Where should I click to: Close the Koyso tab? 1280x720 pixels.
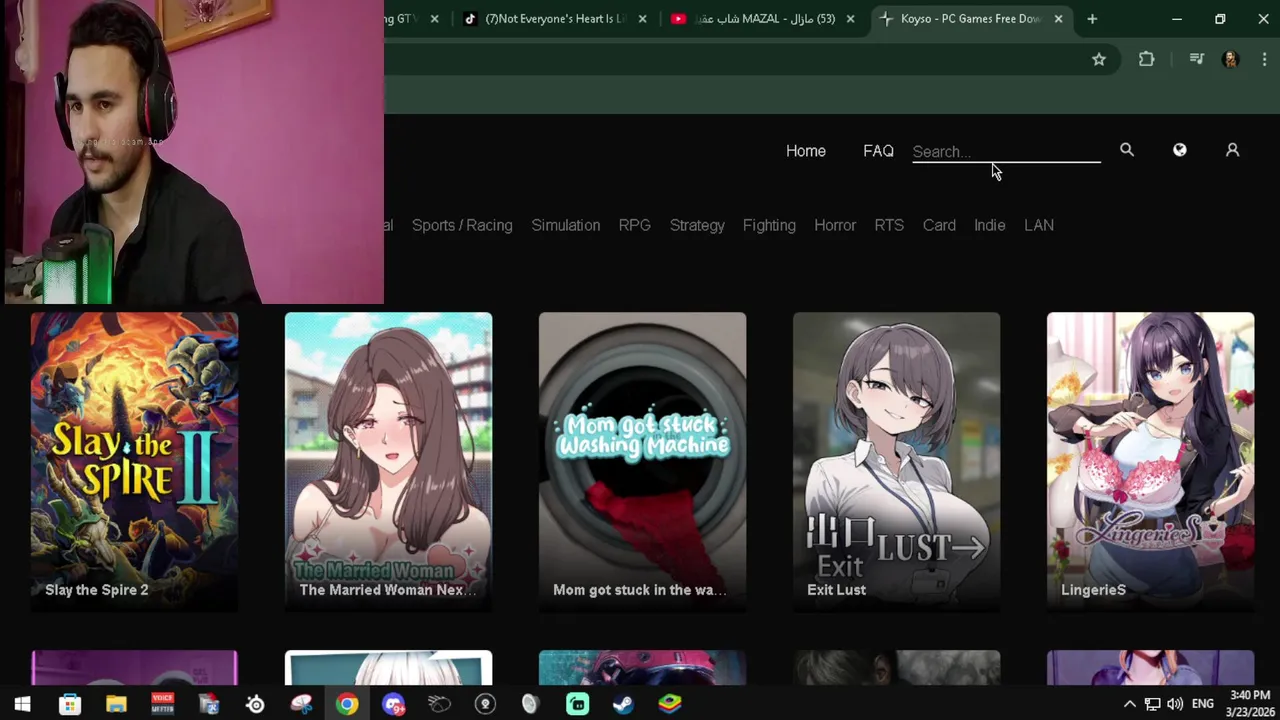click(x=1058, y=19)
